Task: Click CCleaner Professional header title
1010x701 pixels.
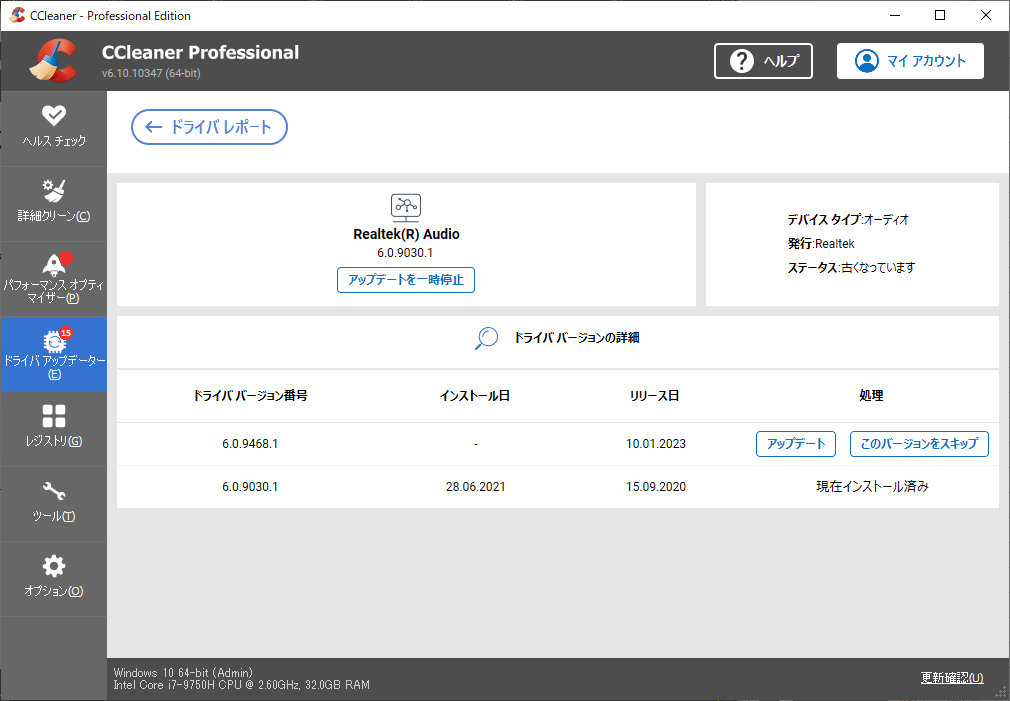Action: click(x=200, y=52)
